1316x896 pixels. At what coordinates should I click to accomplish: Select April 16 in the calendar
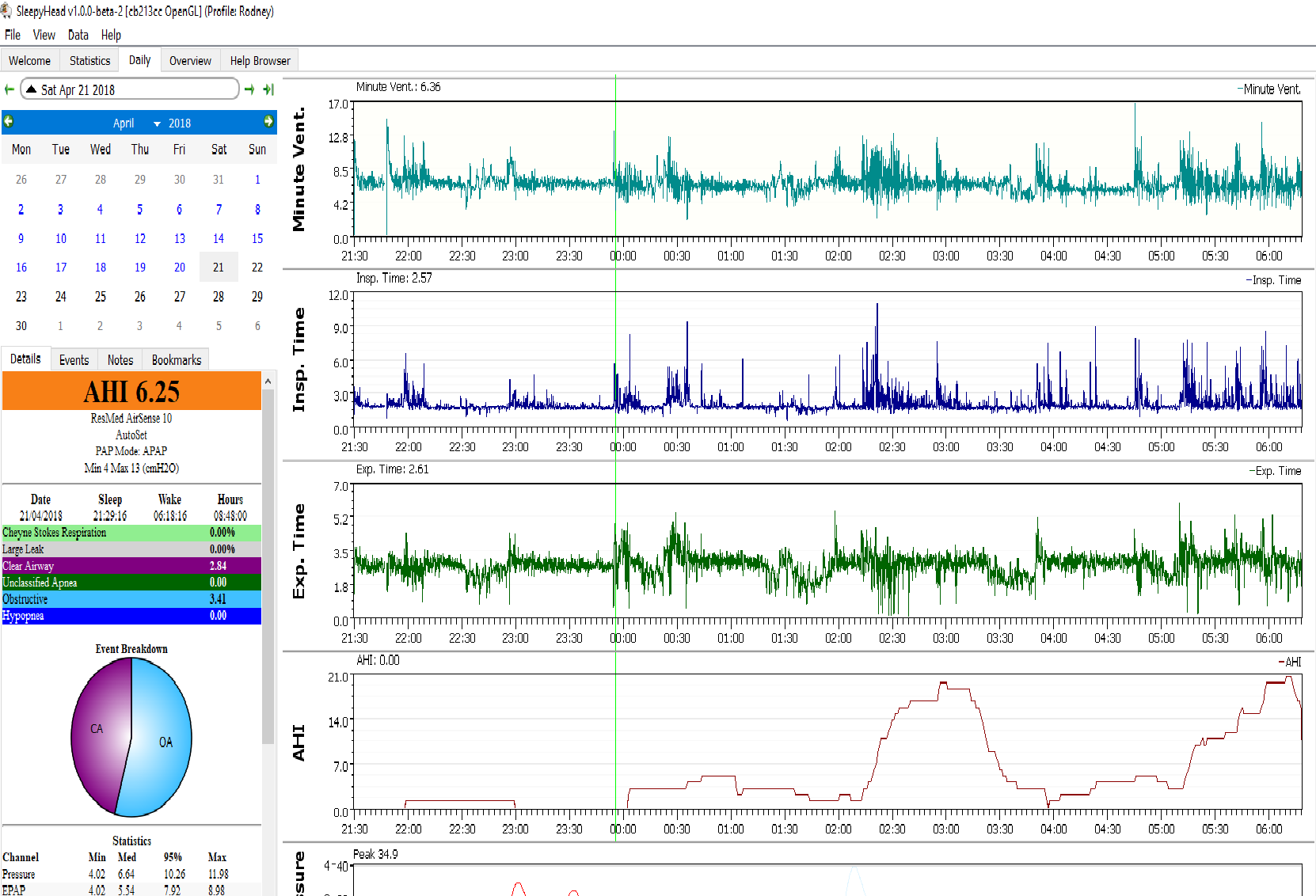[21, 268]
